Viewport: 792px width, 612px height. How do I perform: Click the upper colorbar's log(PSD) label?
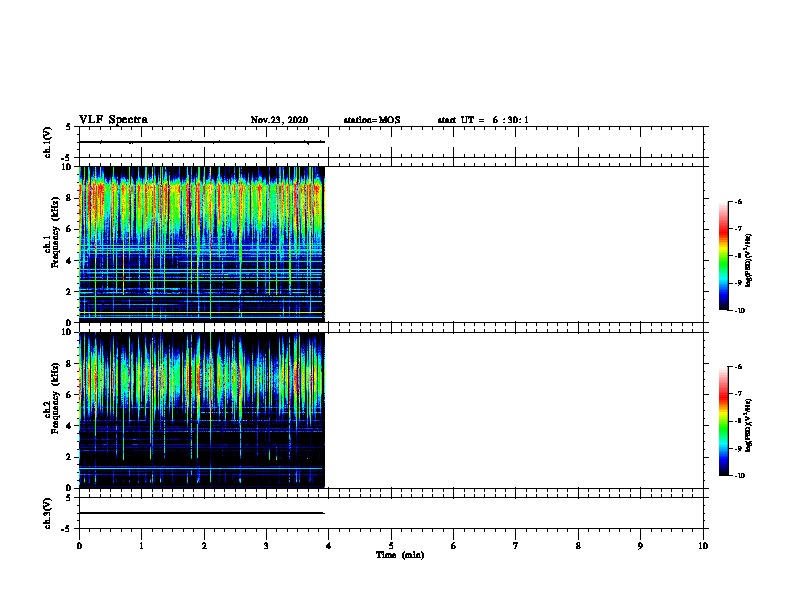coord(748,260)
